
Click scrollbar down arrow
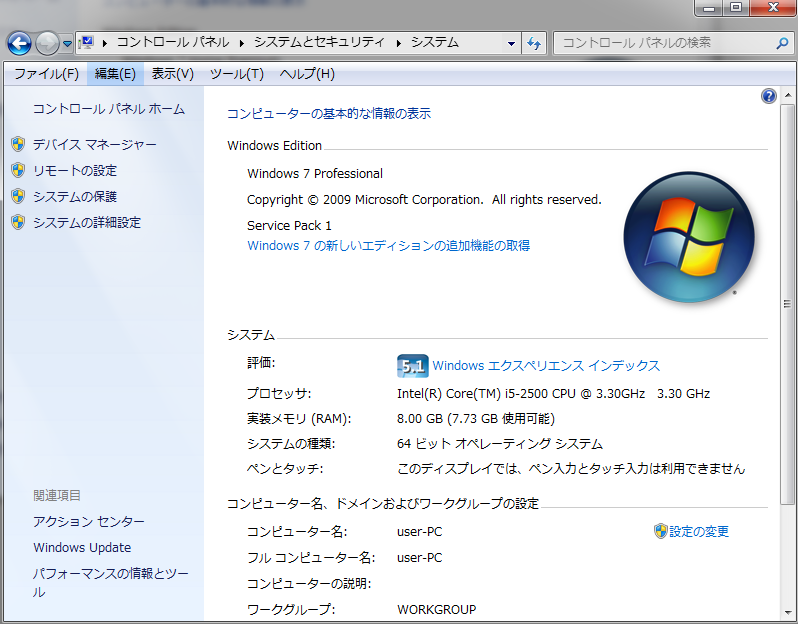[787, 613]
